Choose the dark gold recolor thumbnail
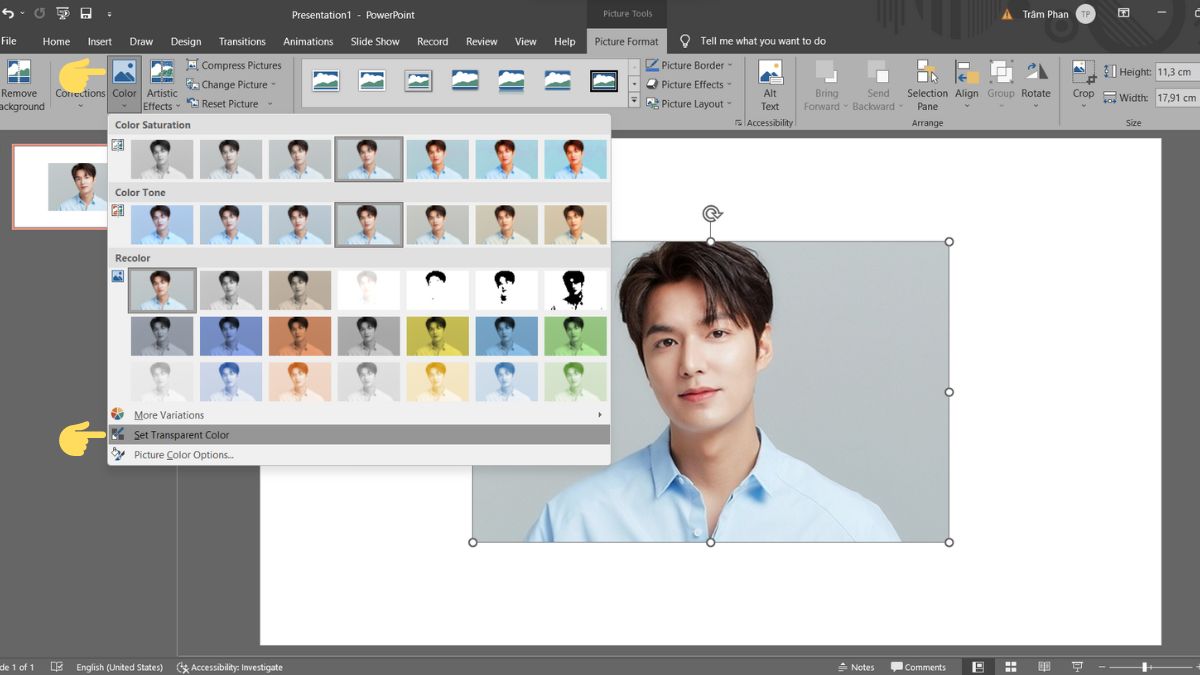 [x=437, y=336]
